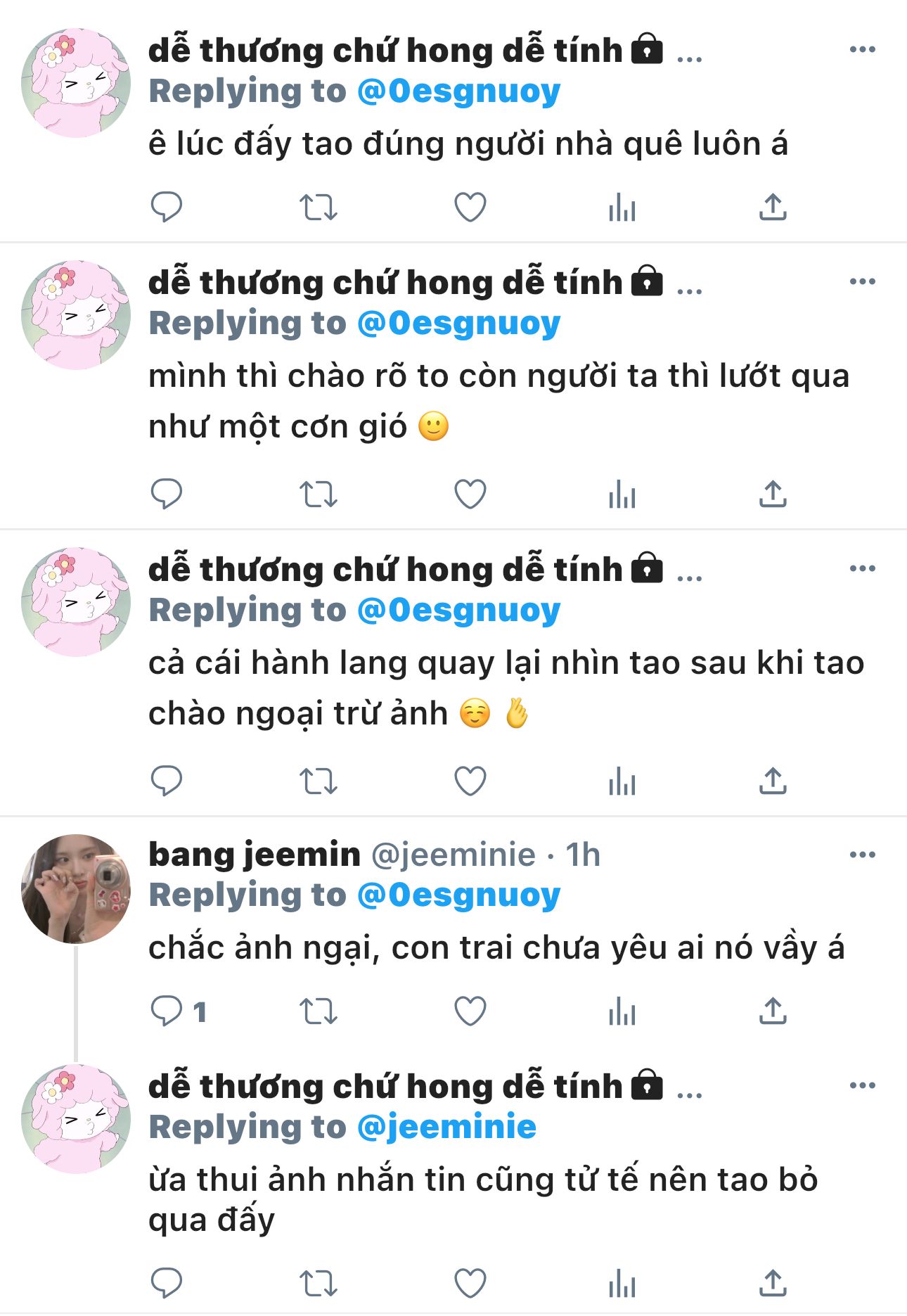907x1316 pixels.
Task: Open the @jeeminie handle beside bang jeemin
Action: coord(453,855)
